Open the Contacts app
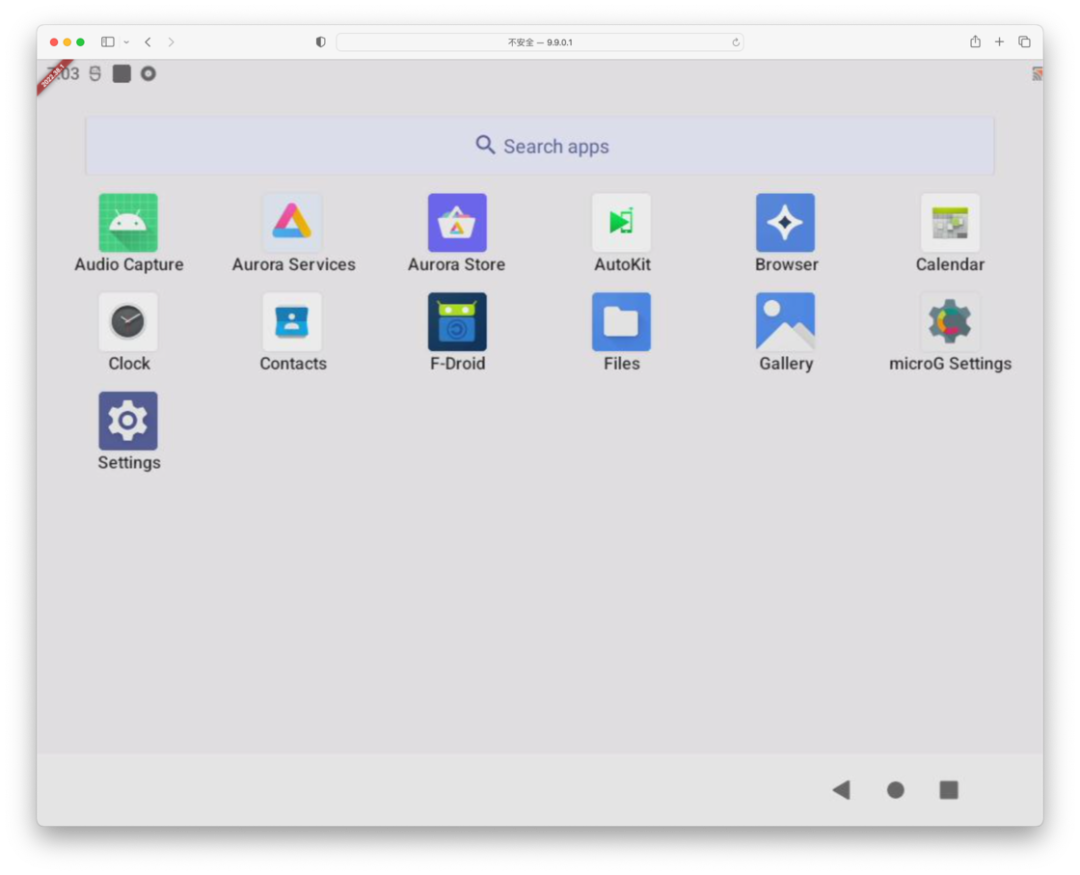This screenshot has height=875, width=1080. [x=292, y=322]
